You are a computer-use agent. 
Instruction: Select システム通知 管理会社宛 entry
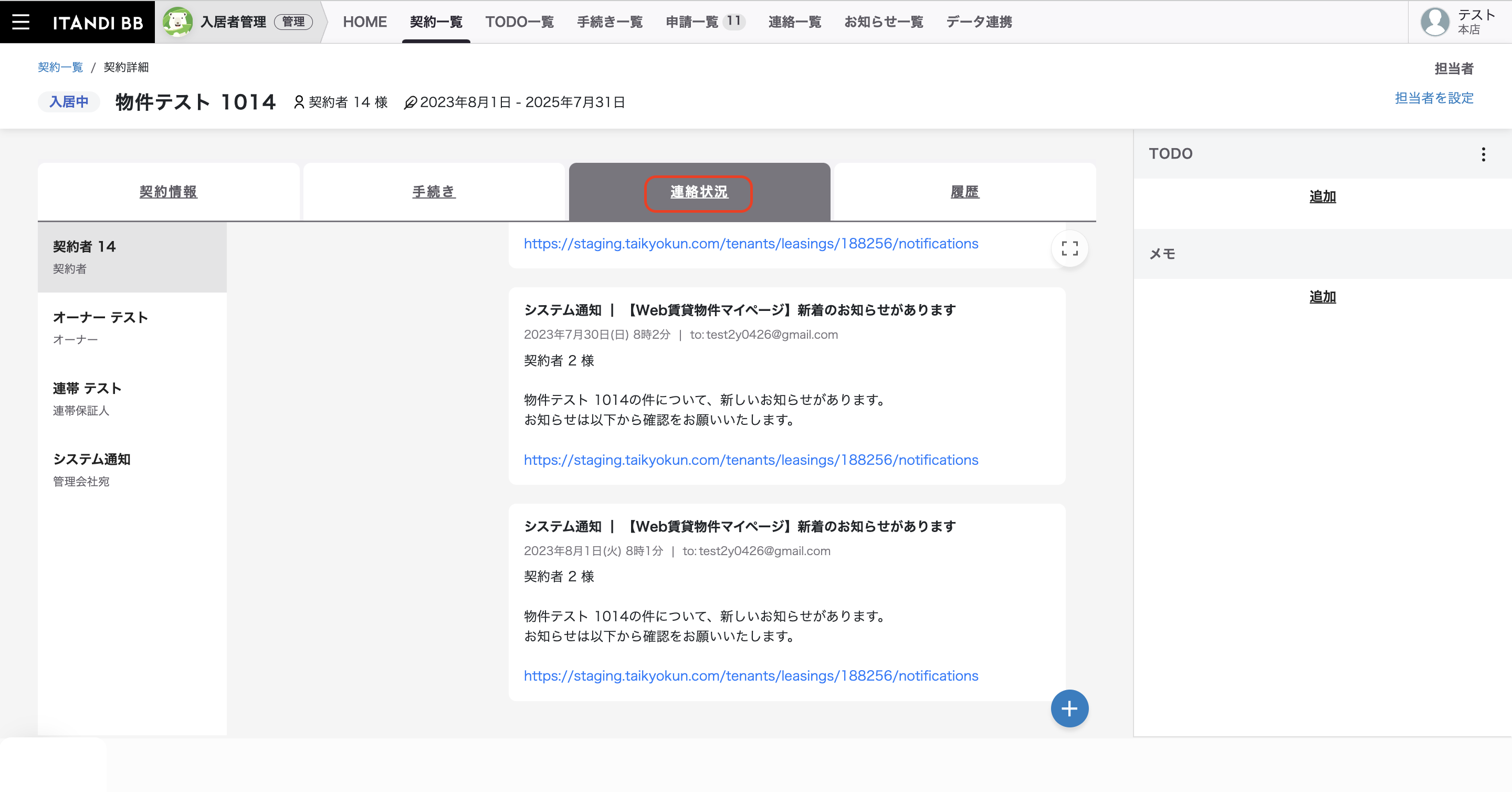coord(132,470)
